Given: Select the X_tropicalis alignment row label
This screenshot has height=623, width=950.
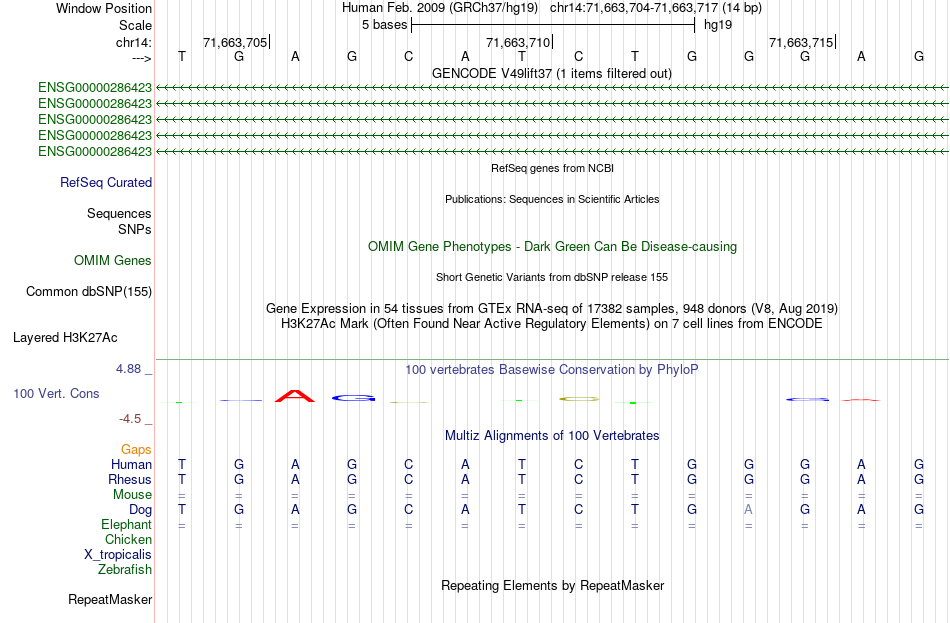Looking at the screenshot, I should (x=118, y=555).
